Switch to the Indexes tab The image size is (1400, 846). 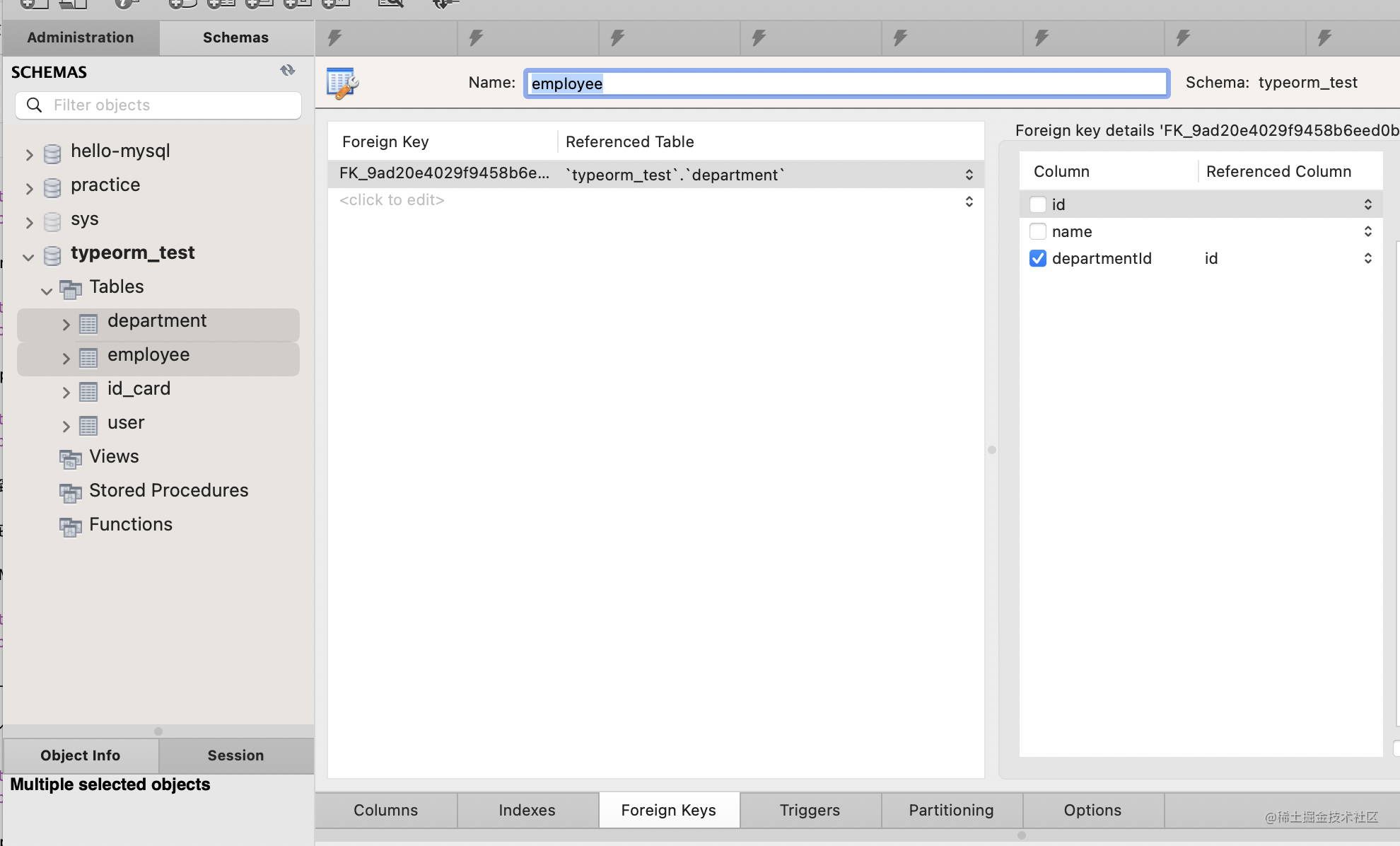[x=527, y=811]
